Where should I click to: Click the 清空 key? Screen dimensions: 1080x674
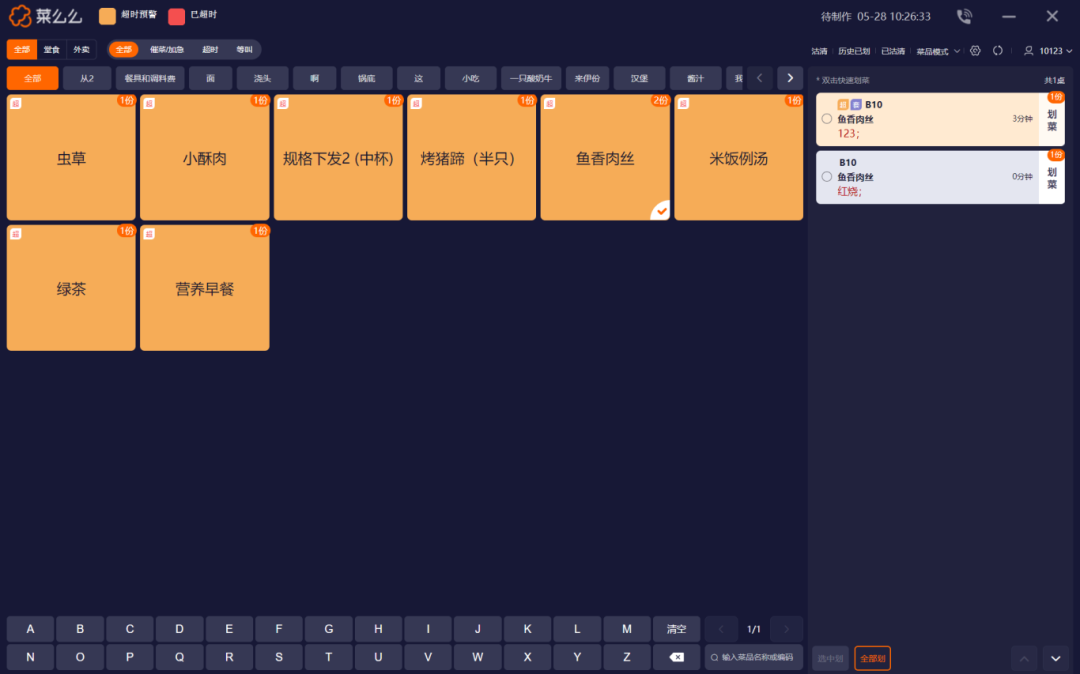pyautogui.click(x=676, y=629)
